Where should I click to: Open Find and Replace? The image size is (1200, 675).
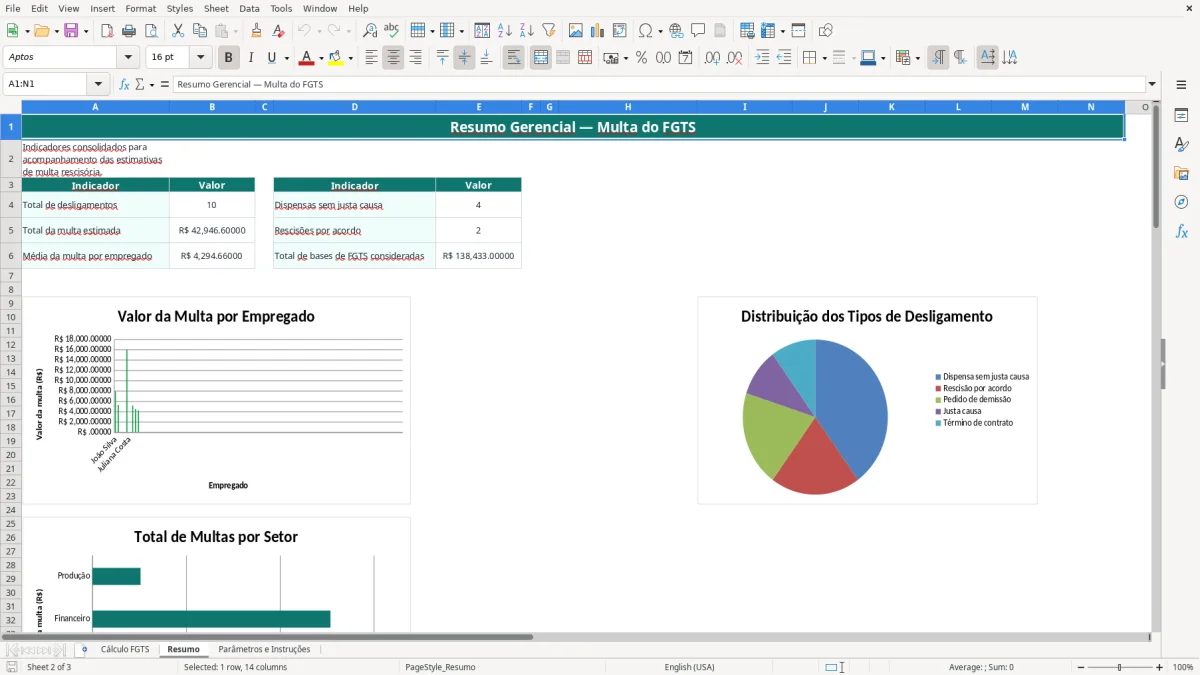370,31
